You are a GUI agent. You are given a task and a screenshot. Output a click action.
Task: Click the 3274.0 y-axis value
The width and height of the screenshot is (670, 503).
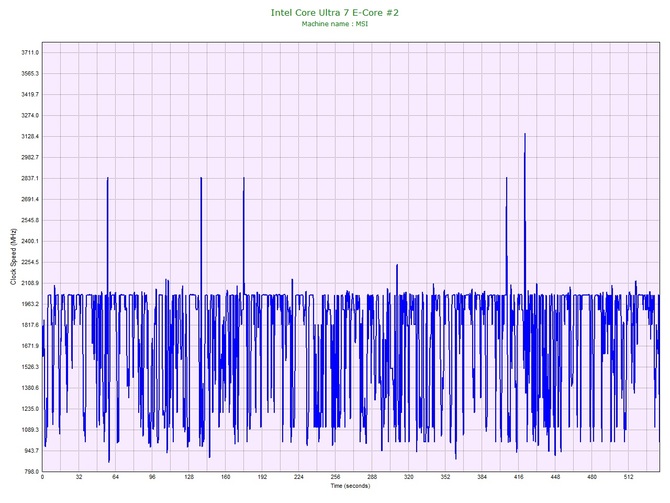click(30, 115)
